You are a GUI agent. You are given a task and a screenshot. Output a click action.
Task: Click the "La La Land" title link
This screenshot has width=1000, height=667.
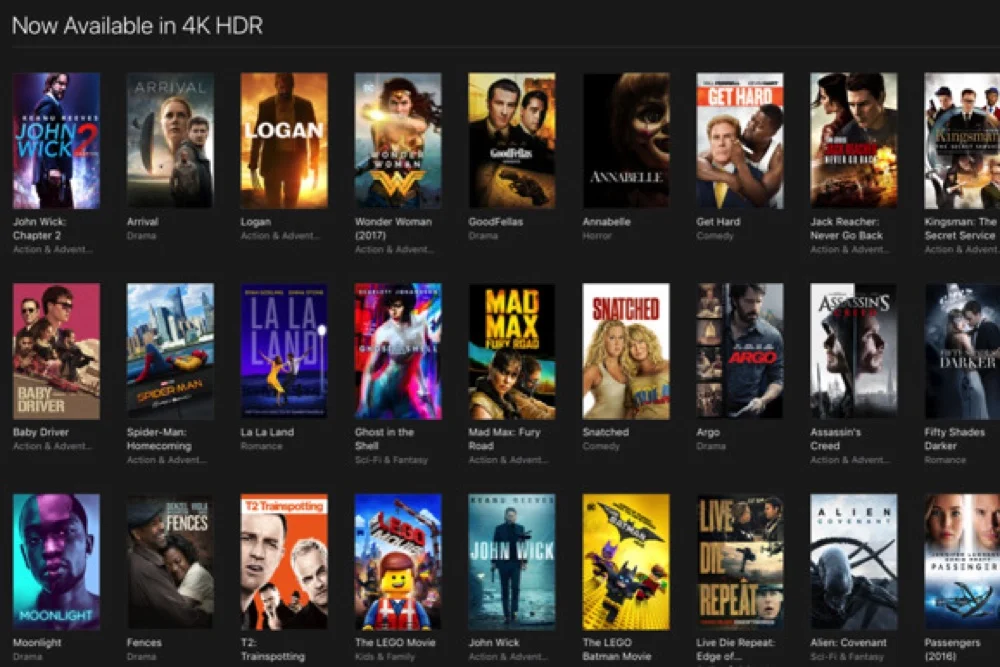tap(267, 432)
